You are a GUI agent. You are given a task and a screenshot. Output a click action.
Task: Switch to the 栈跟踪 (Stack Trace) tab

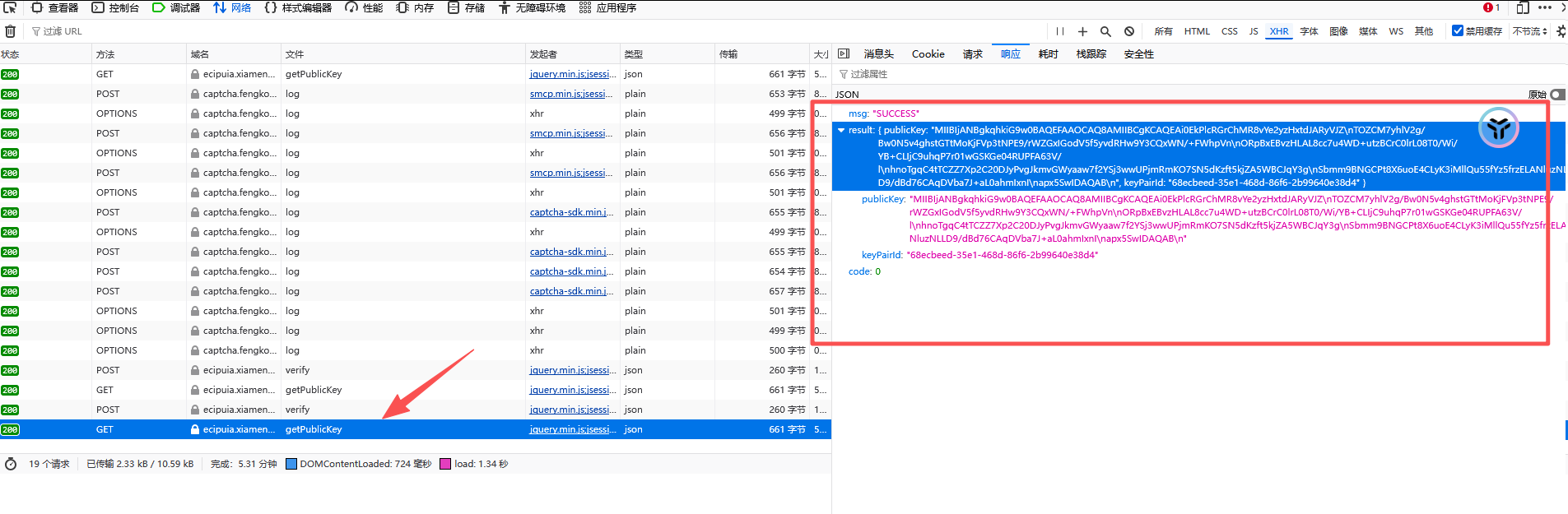(1091, 54)
